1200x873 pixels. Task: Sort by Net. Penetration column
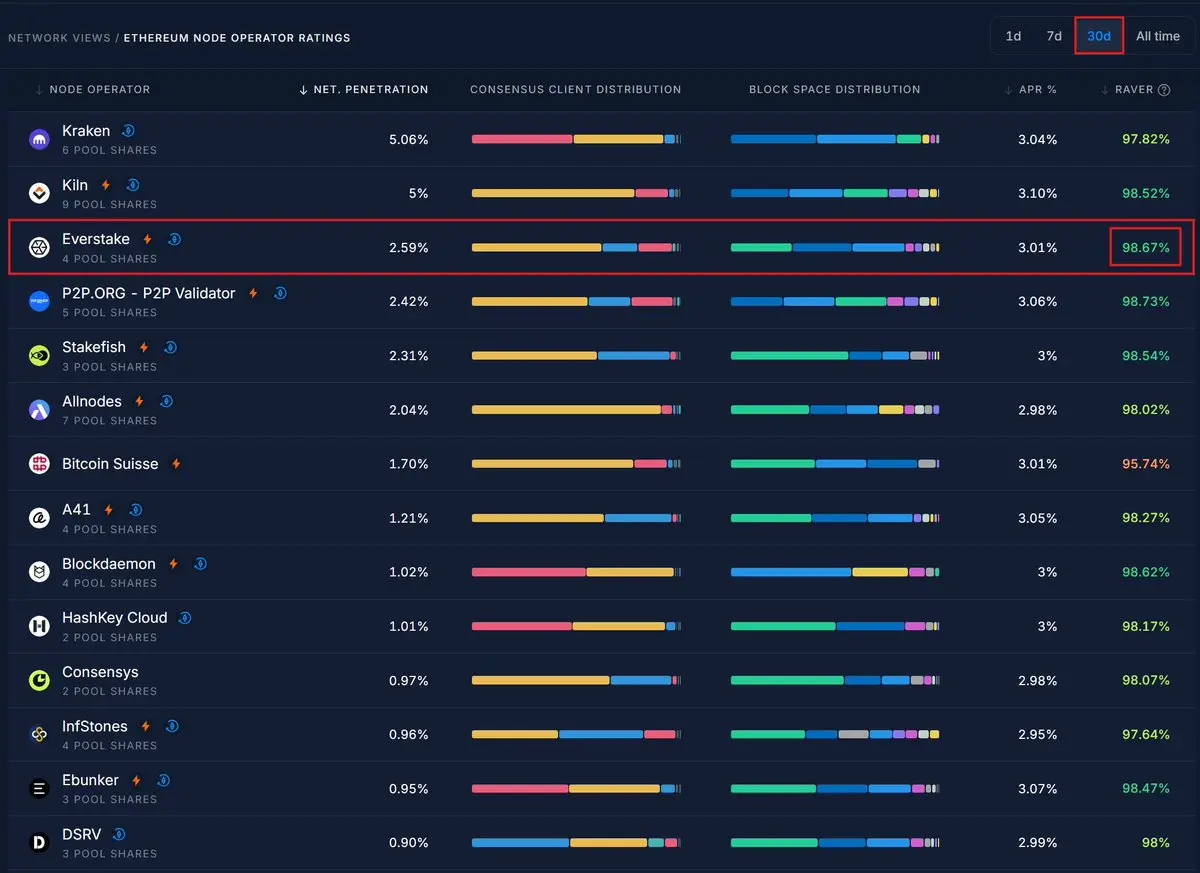click(x=364, y=89)
